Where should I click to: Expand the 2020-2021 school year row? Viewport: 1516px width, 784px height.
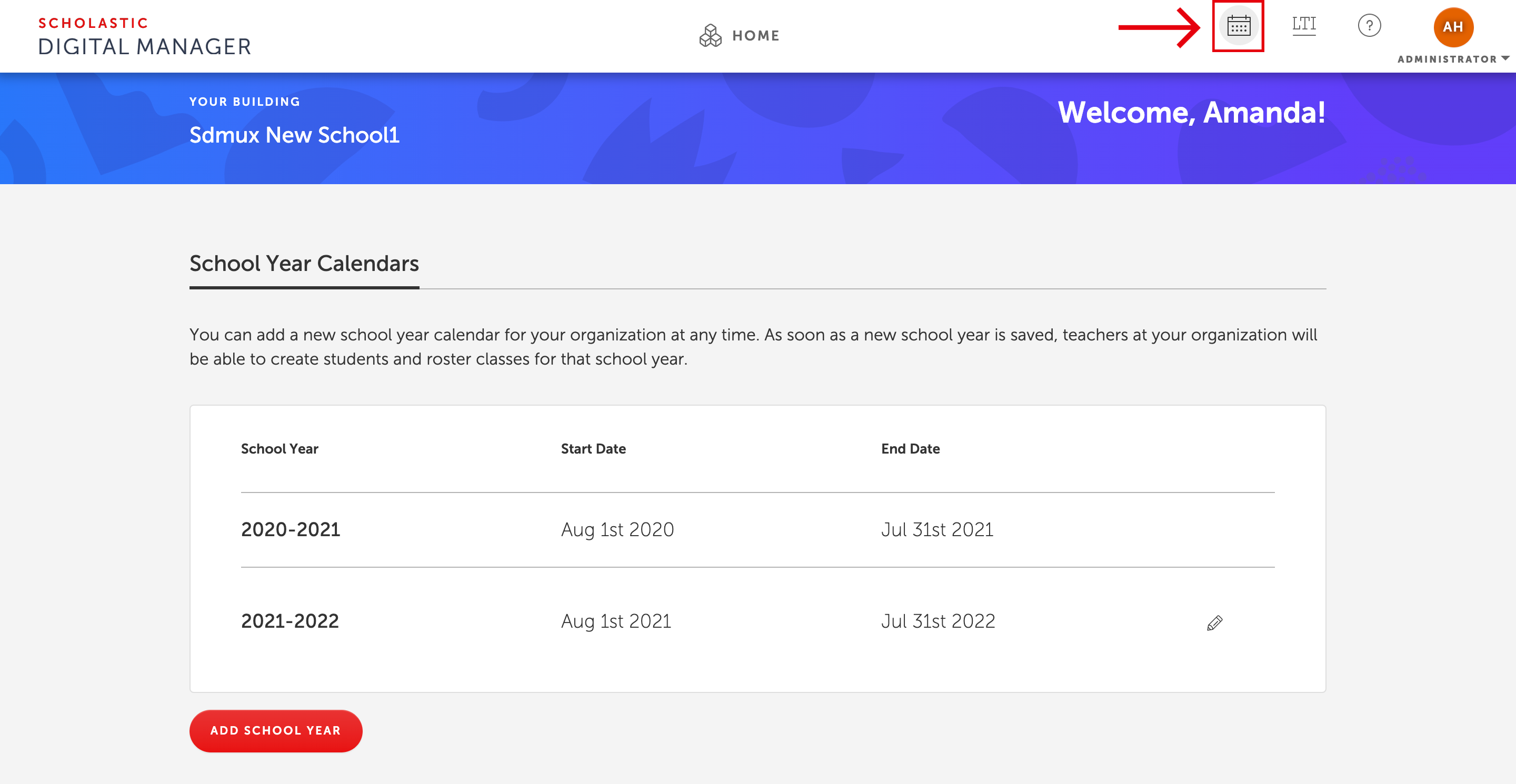pyautogui.click(x=289, y=529)
